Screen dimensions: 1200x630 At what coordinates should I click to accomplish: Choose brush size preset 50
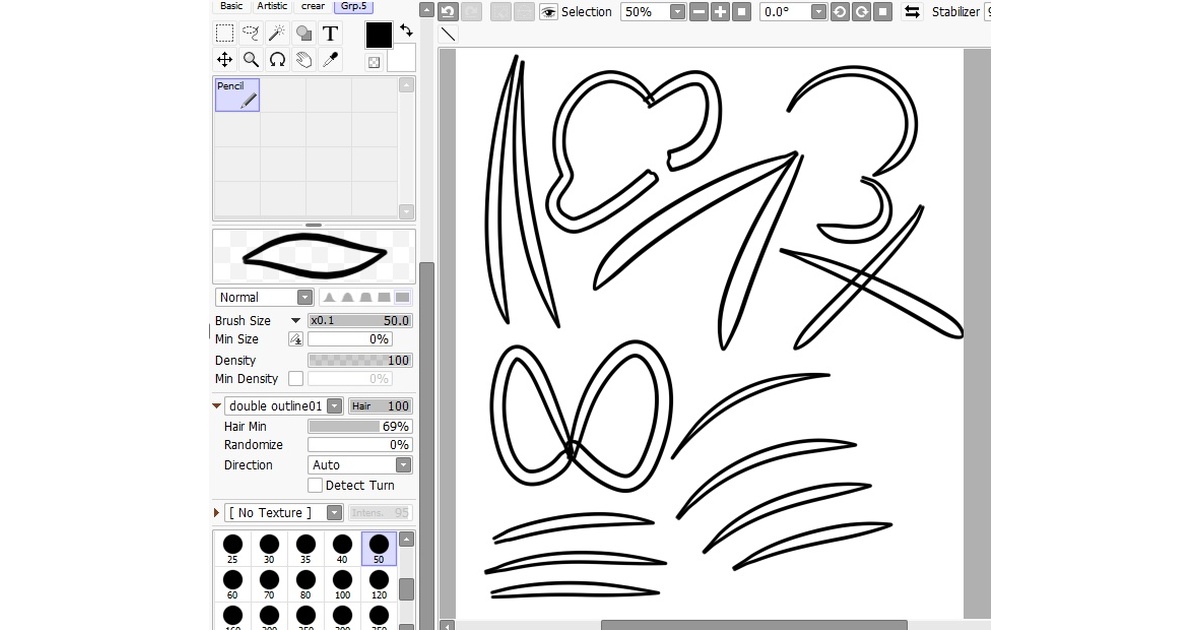379,548
